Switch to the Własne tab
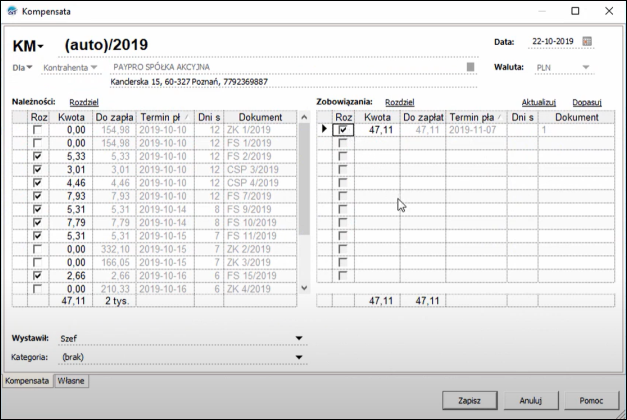The height and width of the screenshot is (420, 627). (71, 381)
